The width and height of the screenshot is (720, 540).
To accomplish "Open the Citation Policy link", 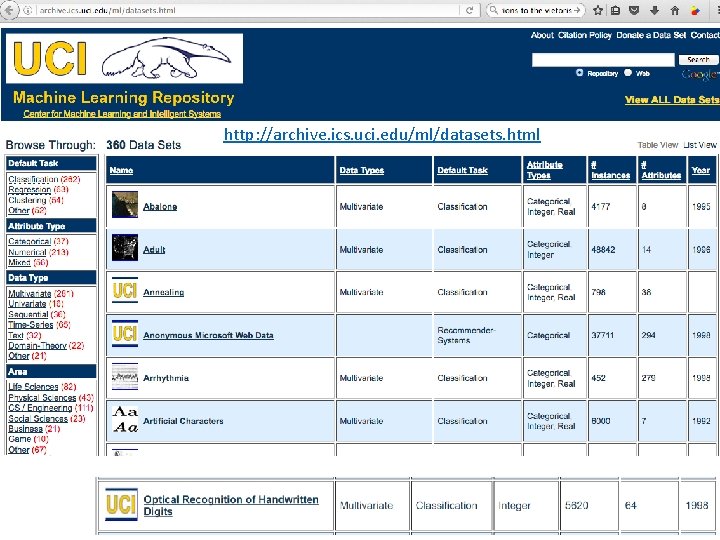I will pos(585,35).
